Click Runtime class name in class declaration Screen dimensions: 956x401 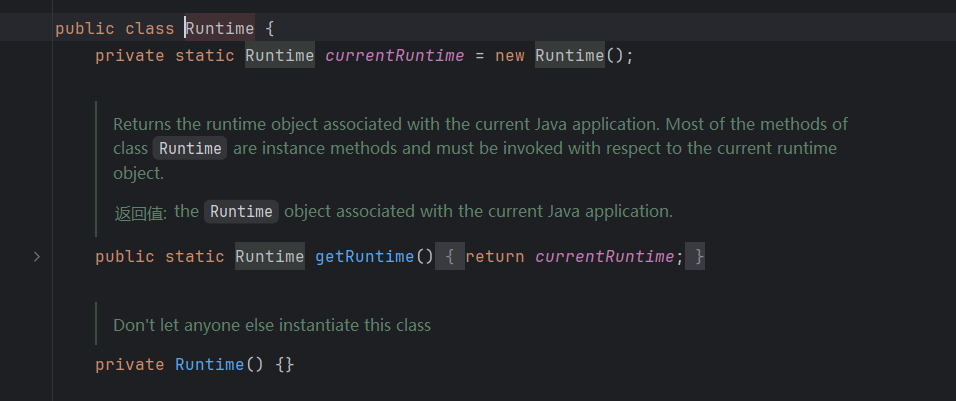pos(219,28)
